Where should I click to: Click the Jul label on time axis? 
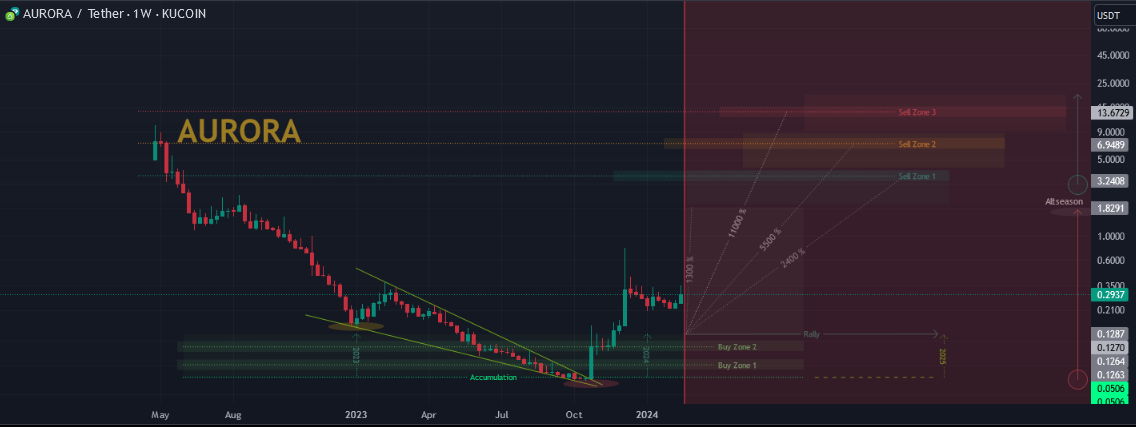click(x=501, y=415)
